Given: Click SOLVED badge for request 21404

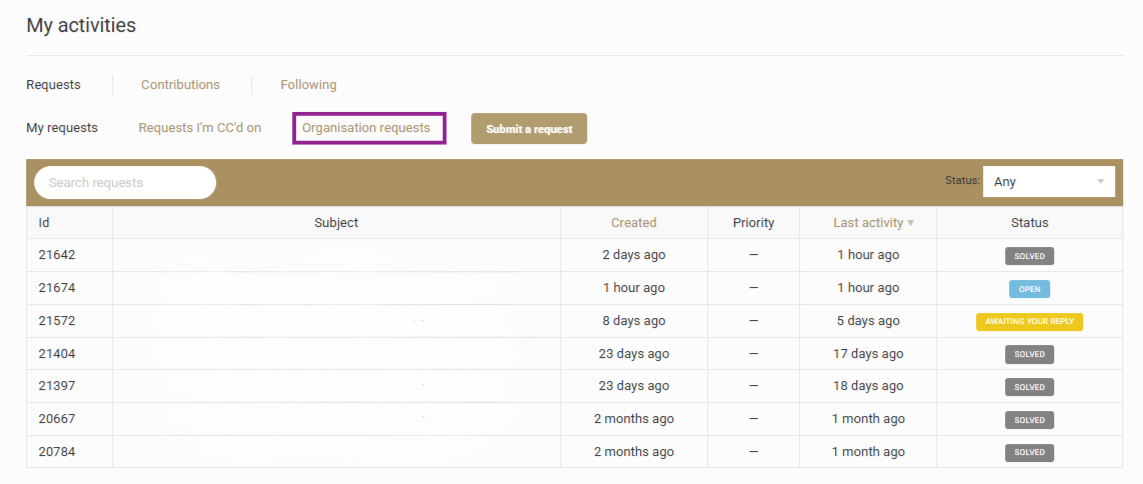Looking at the screenshot, I should pos(1029,354).
